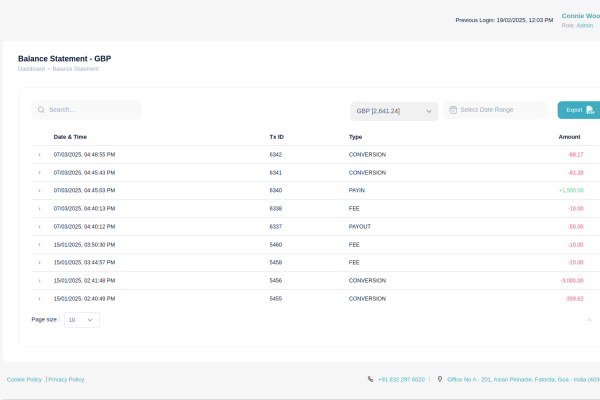
Task: Click the Tx ID column header
Action: [x=276, y=136]
